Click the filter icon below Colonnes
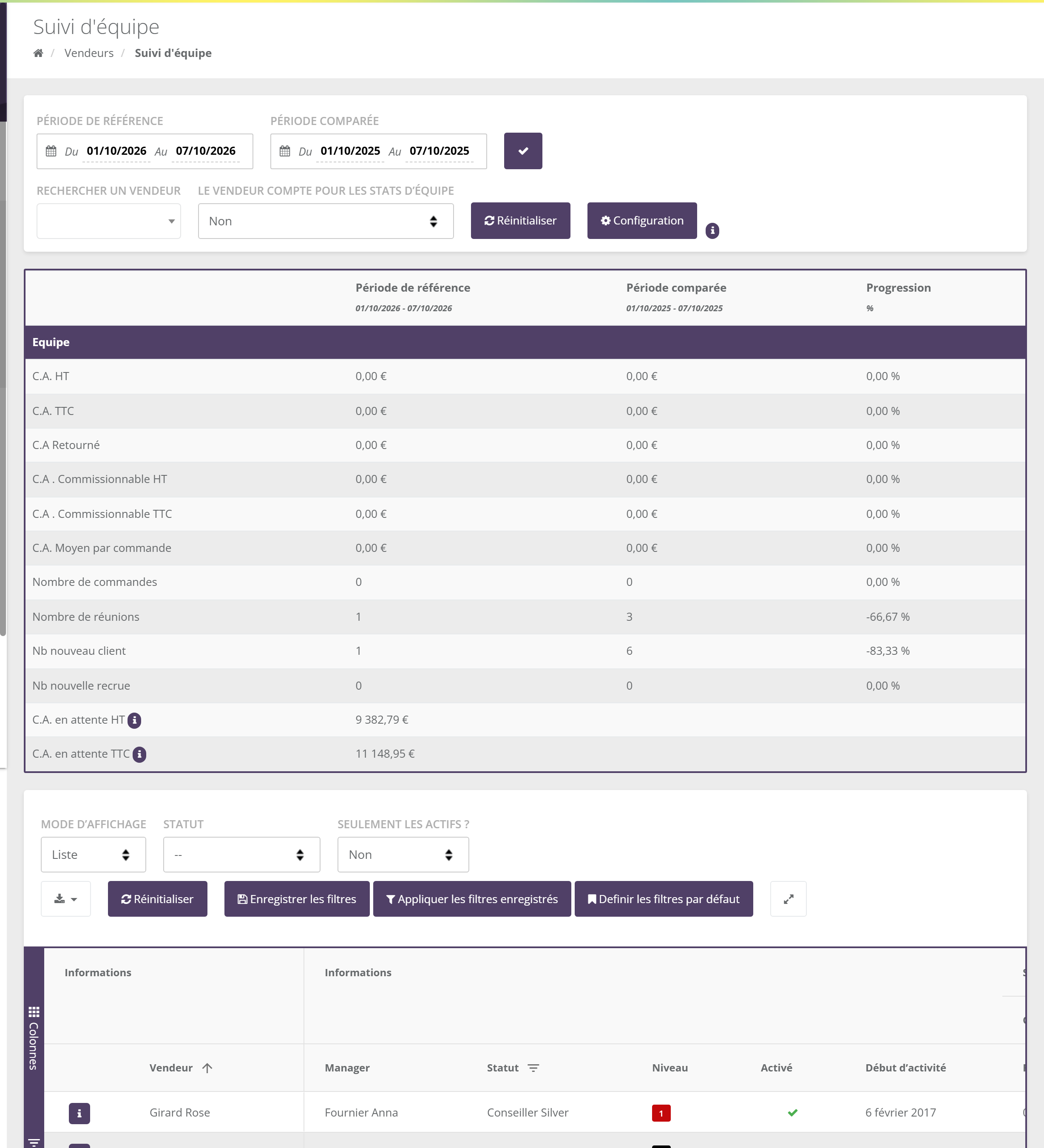 pos(34,1142)
